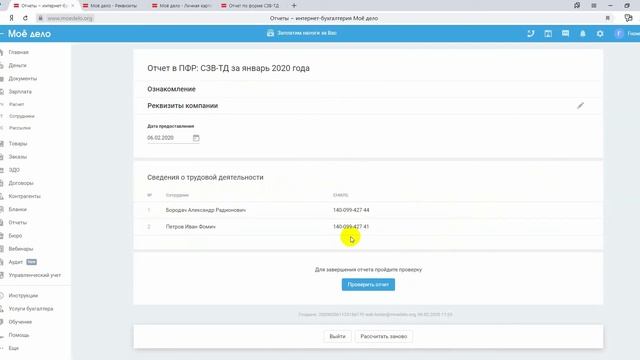Click the Выйти button
The height and width of the screenshot is (360, 640).
338,336
